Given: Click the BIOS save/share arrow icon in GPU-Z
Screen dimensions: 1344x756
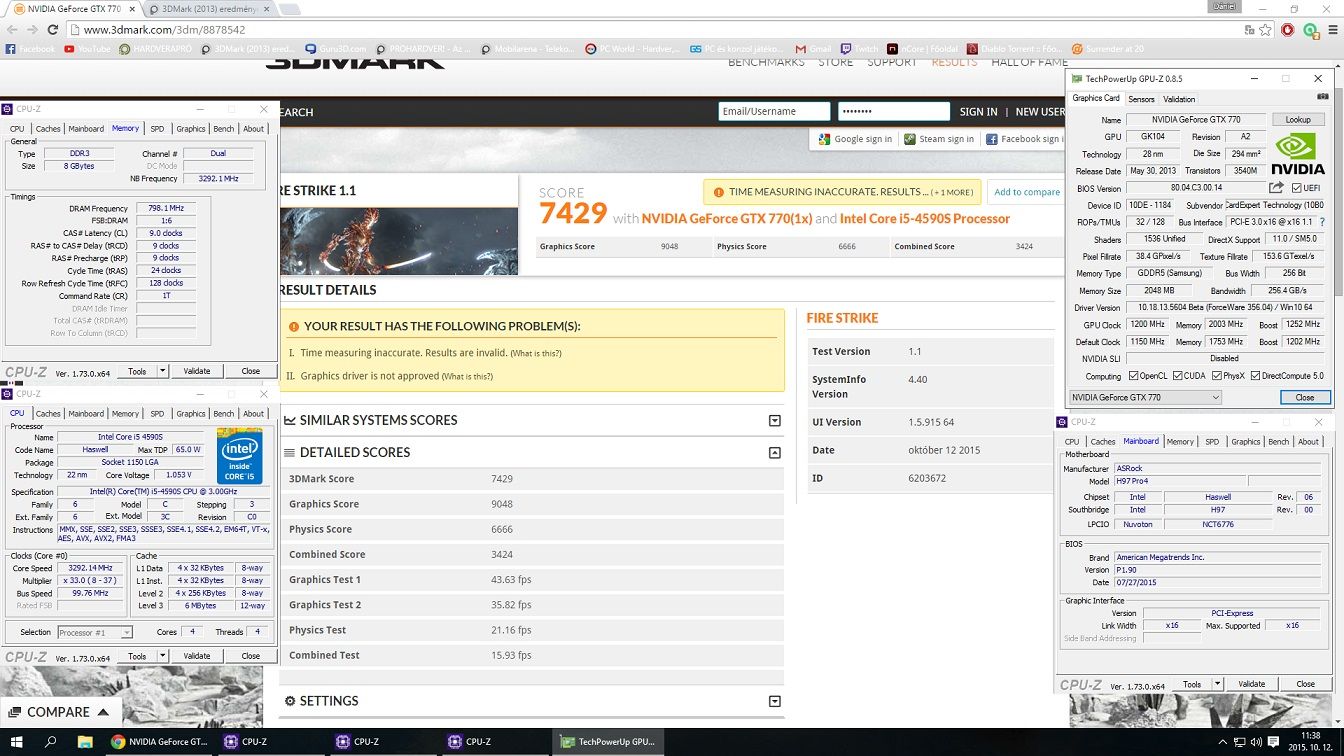Looking at the screenshot, I should (1276, 187).
